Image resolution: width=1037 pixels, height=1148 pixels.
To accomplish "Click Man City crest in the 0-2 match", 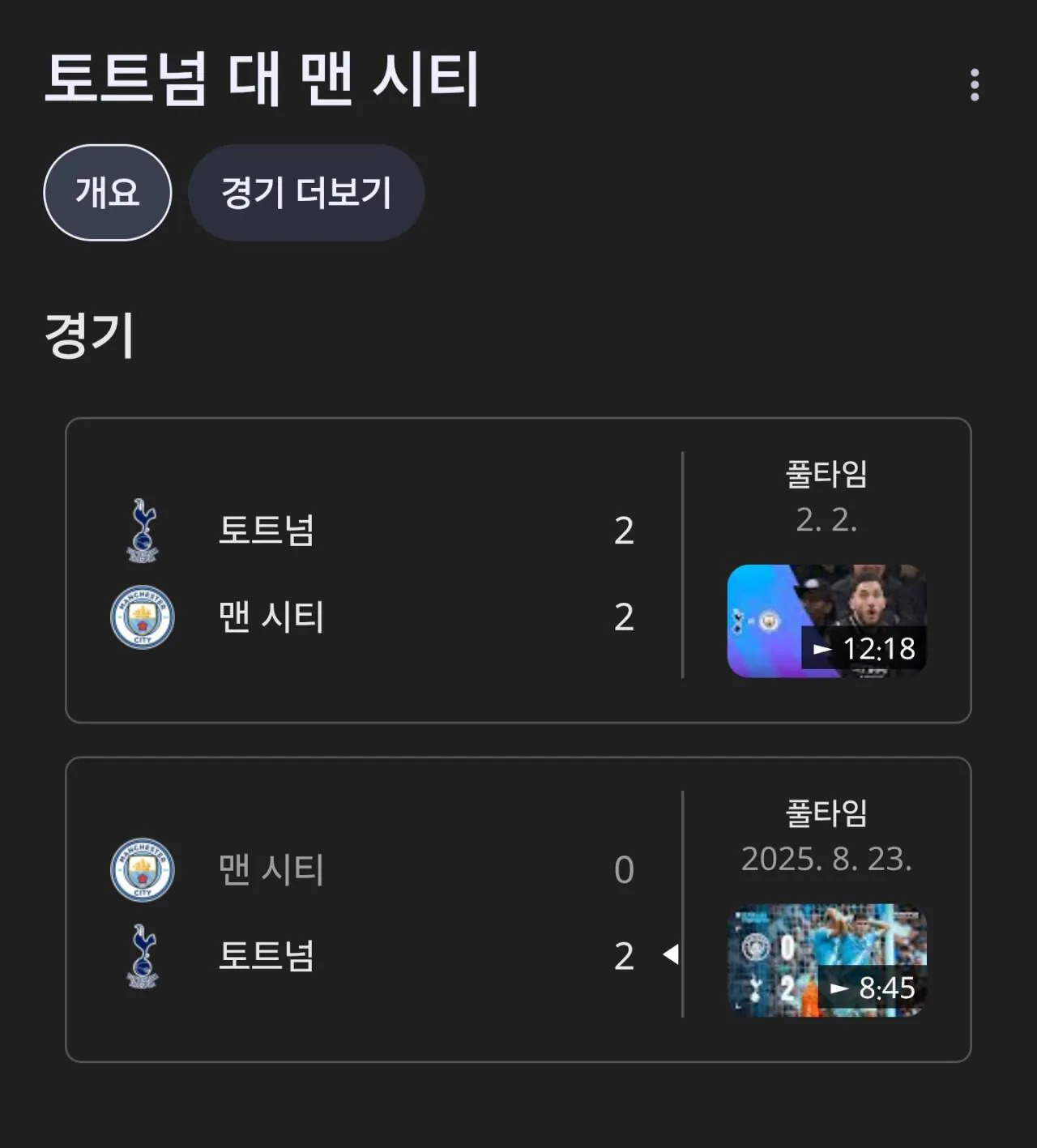I will click(143, 869).
